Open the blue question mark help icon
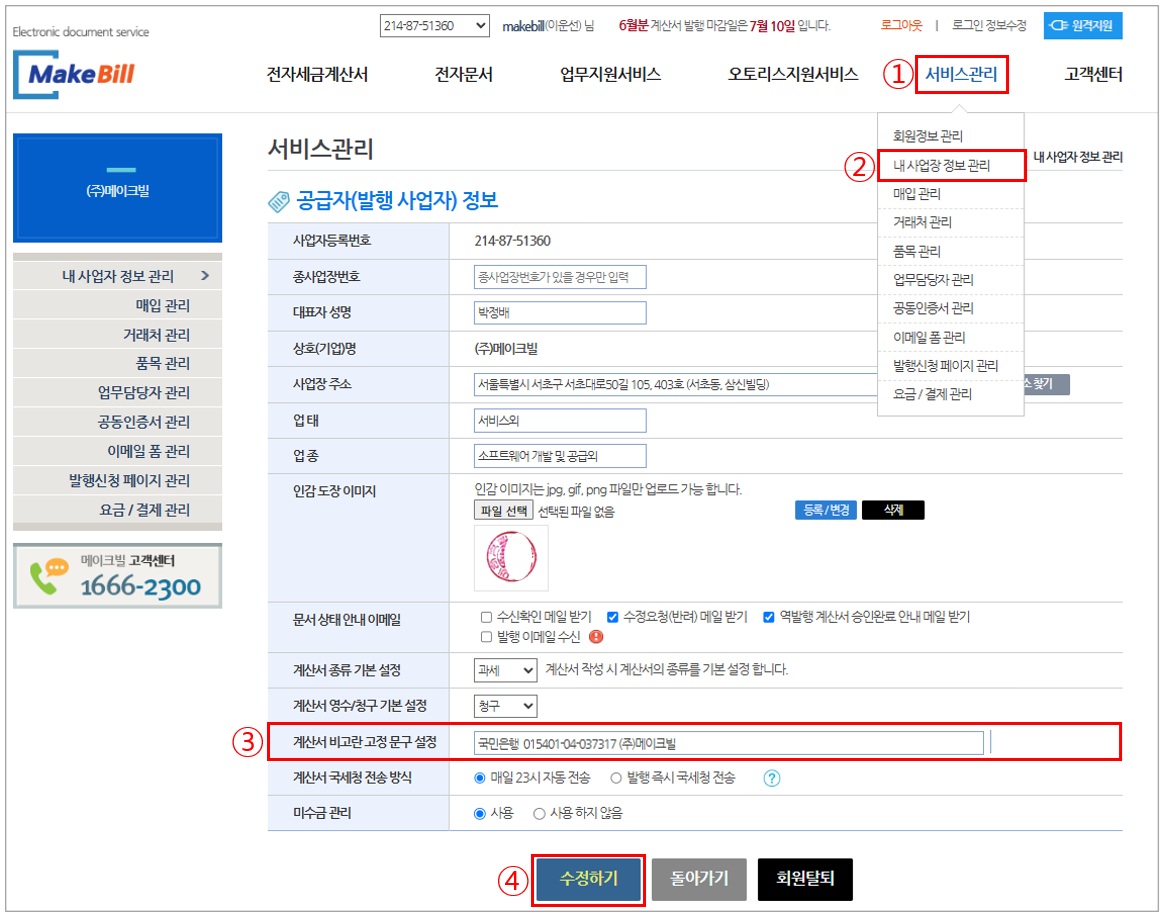This screenshot has width=1165, height=916. [772, 778]
